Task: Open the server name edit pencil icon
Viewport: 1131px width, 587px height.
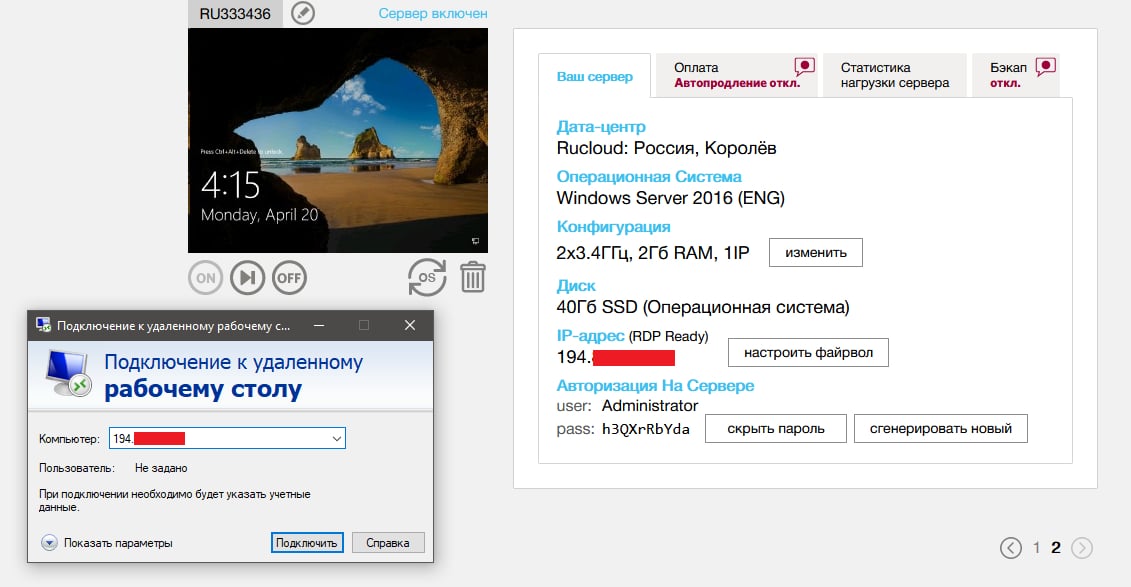Action: coord(302,15)
